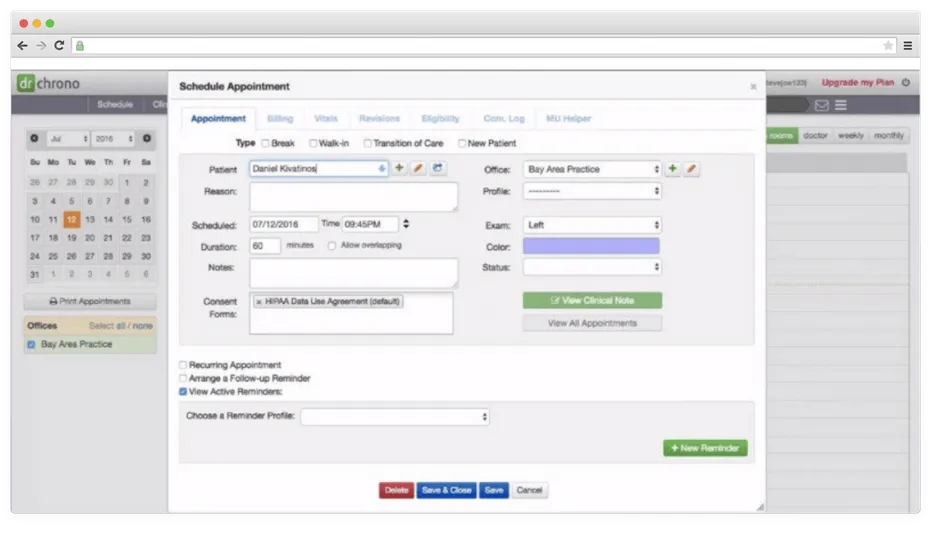Viewport: 933px width, 540px height.
Task: Click the Upgrade my Plan link
Action: point(857,83)
